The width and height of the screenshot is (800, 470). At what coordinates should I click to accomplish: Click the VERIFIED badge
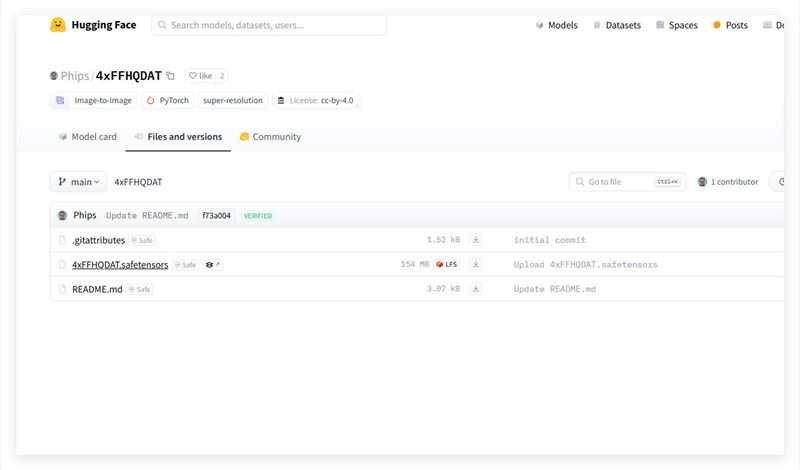tap(258, 216)
